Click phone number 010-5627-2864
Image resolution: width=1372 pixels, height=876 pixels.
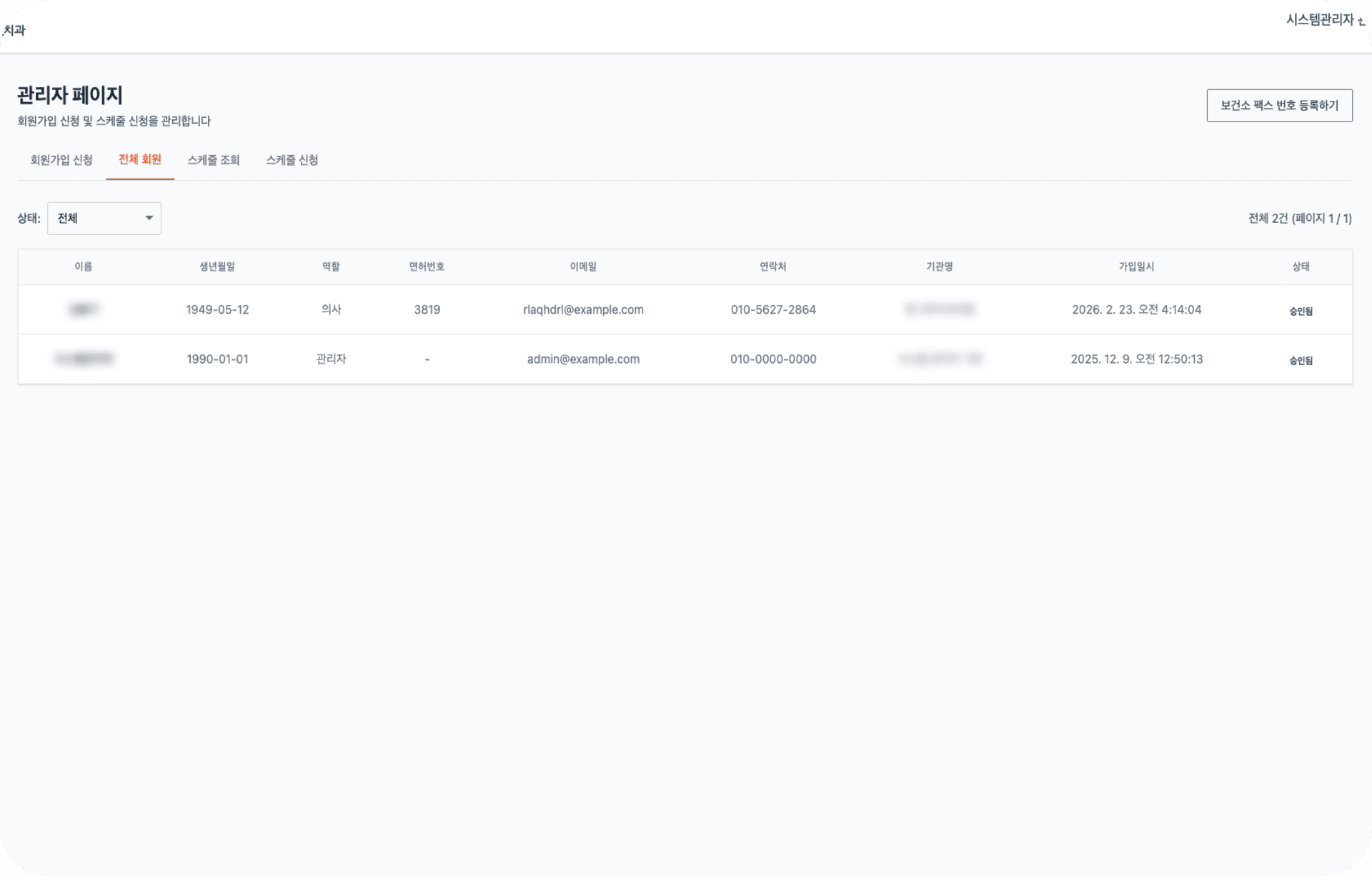point(773,309)
